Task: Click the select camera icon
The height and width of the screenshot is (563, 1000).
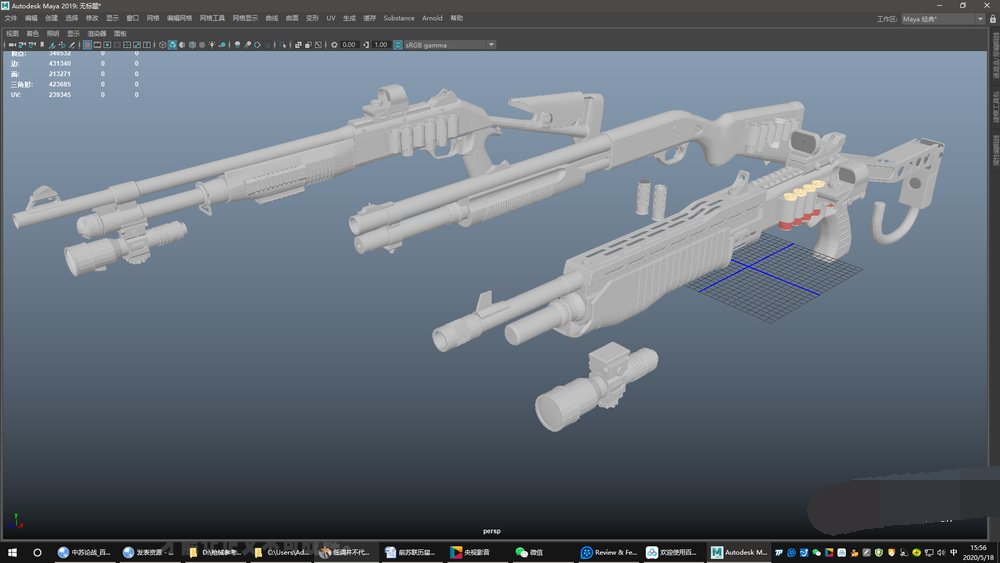Action: pos(12,45)
